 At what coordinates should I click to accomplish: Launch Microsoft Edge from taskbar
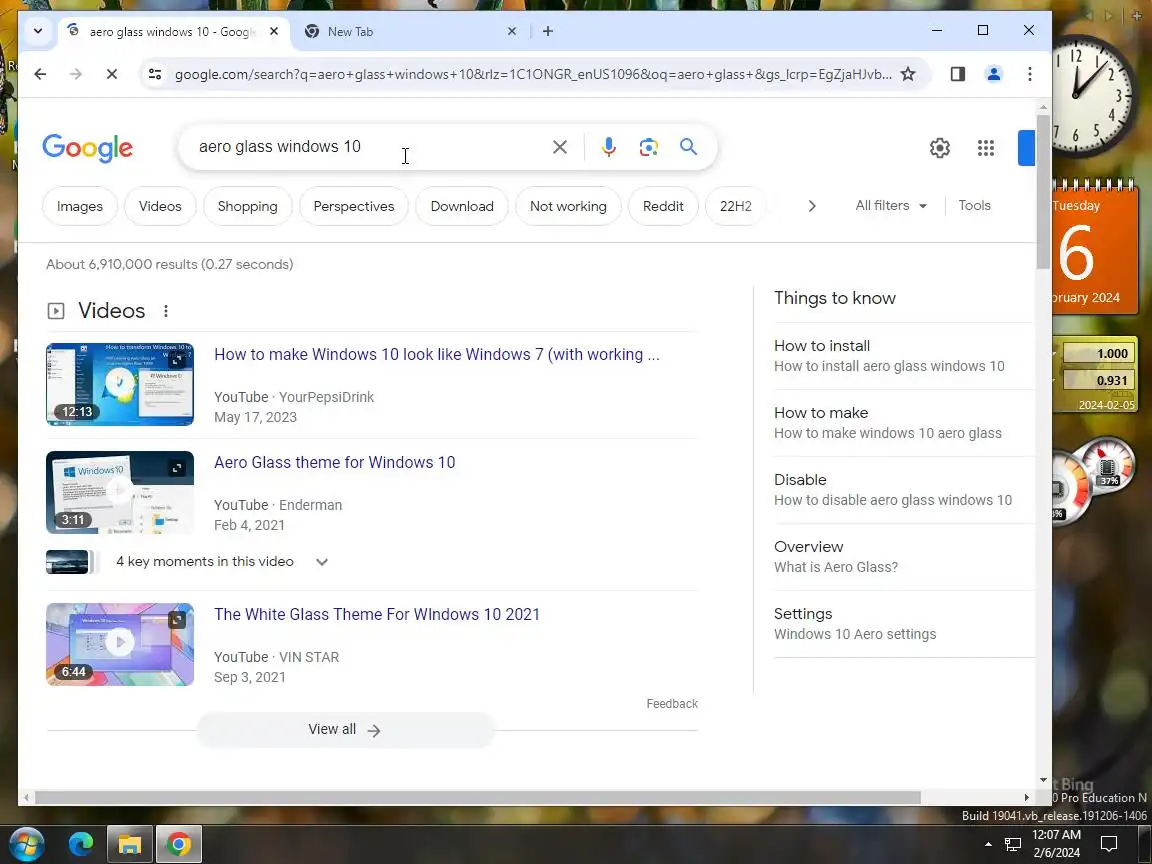[x=81, y=844]
